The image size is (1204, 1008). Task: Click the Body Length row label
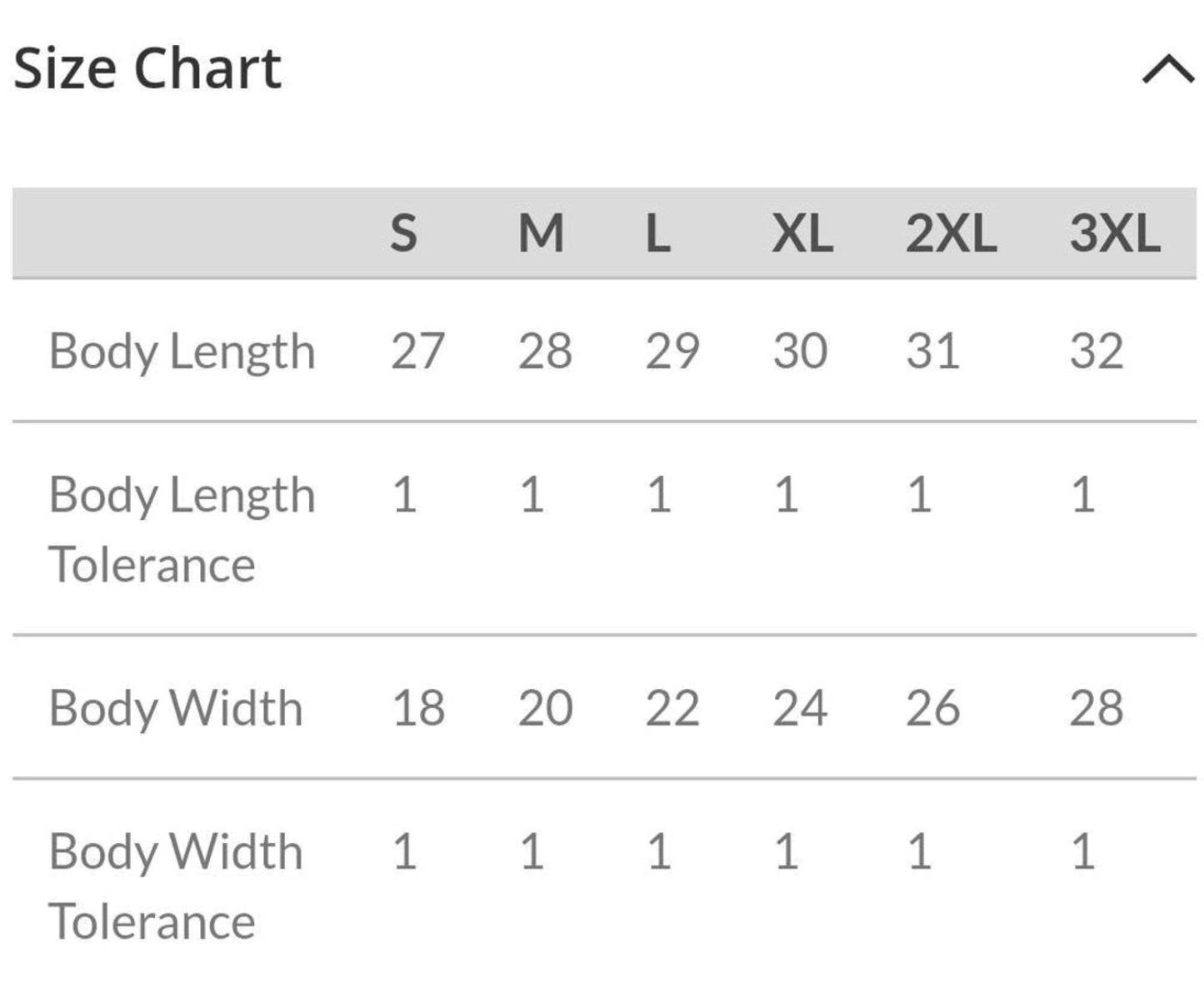click(182, 351)
